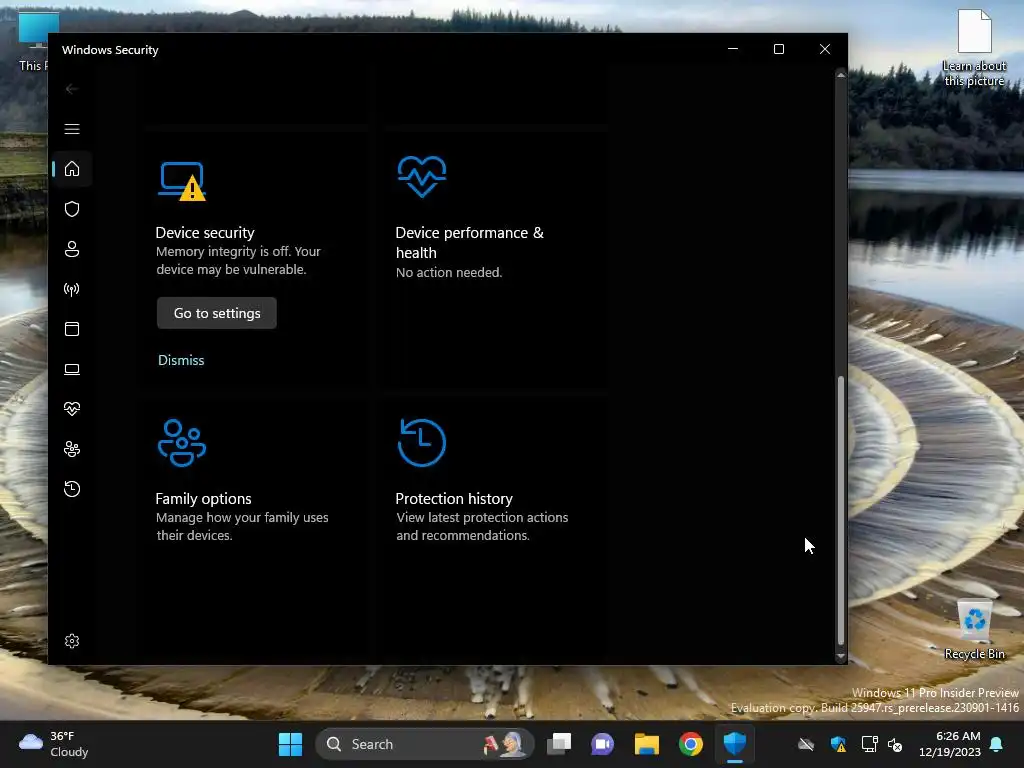Click the vertical scrollbar thumb
Screen dimensions: 1024x768
point(840,510)
